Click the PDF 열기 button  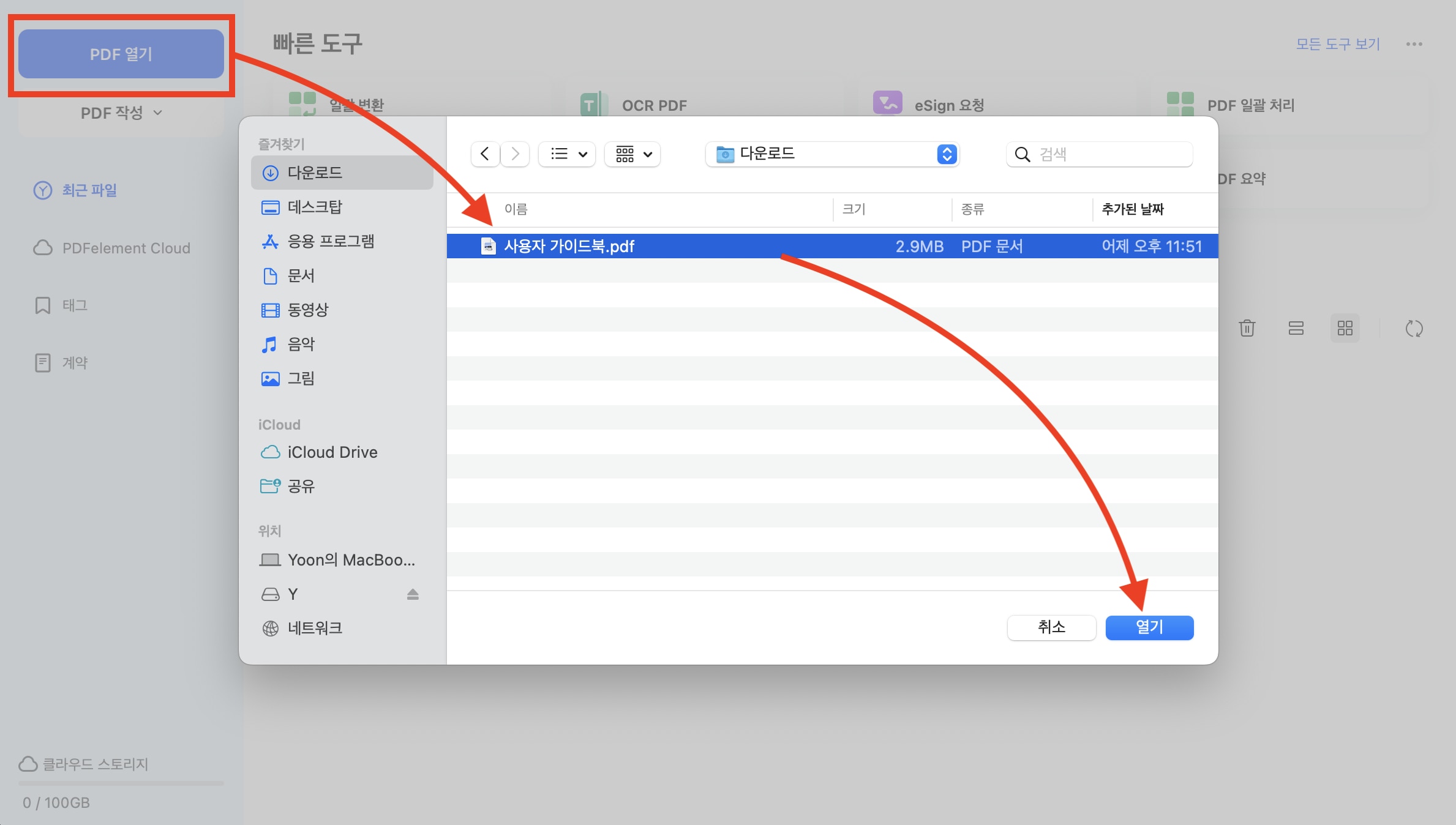(x=121, y=54)
